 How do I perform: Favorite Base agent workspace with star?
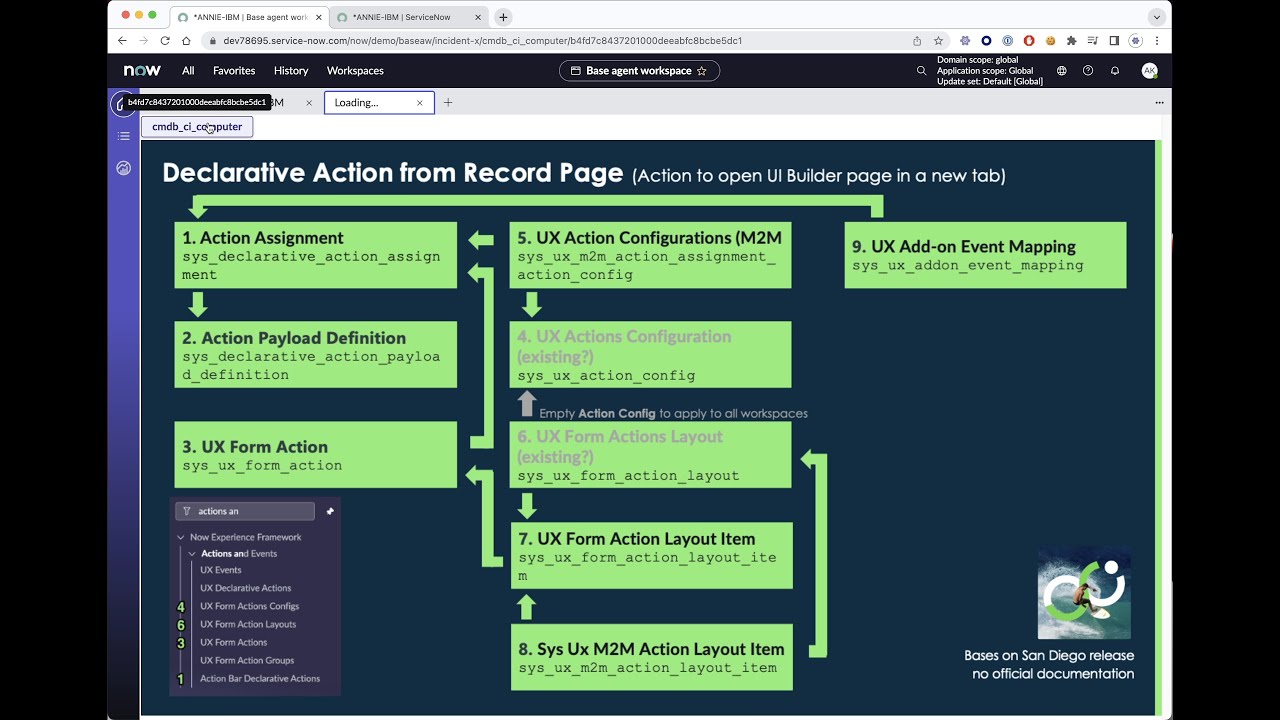pyautogui.click(x=702, y=71)
